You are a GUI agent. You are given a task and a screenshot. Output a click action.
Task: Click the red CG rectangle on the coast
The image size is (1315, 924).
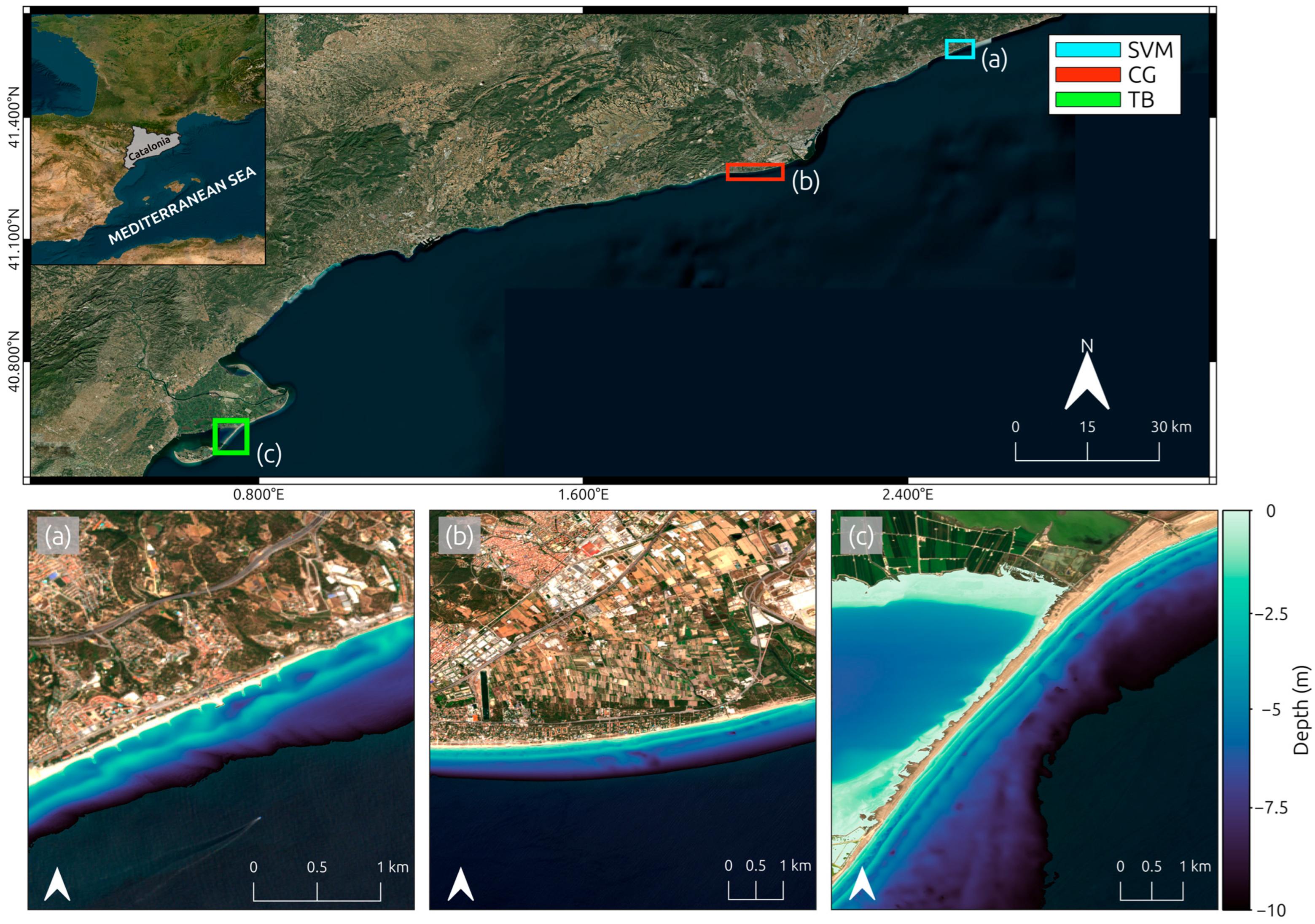pos(755,172)
